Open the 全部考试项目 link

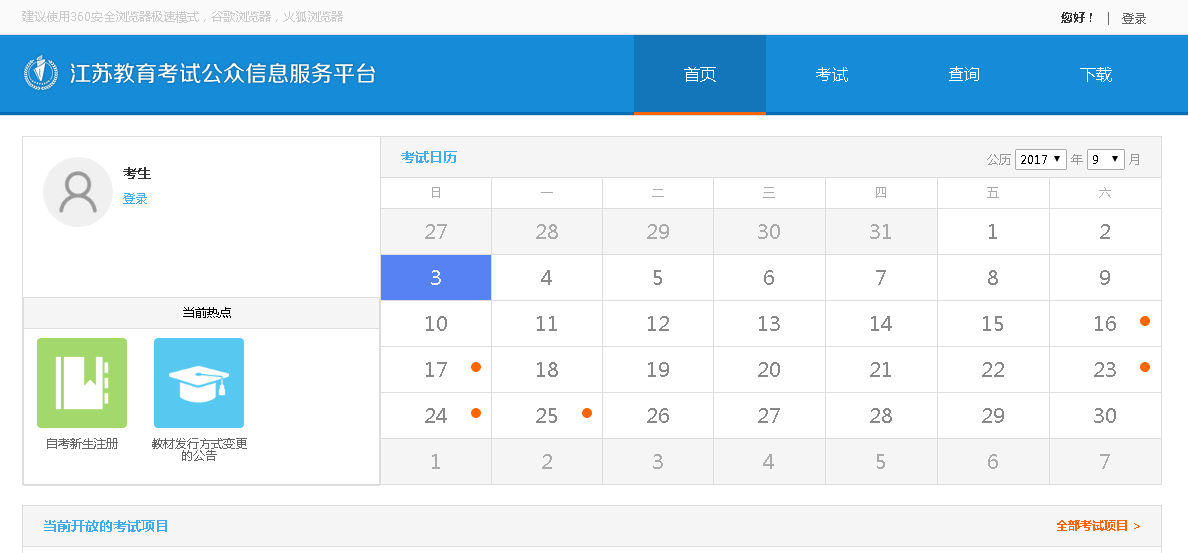point(1097,526)
